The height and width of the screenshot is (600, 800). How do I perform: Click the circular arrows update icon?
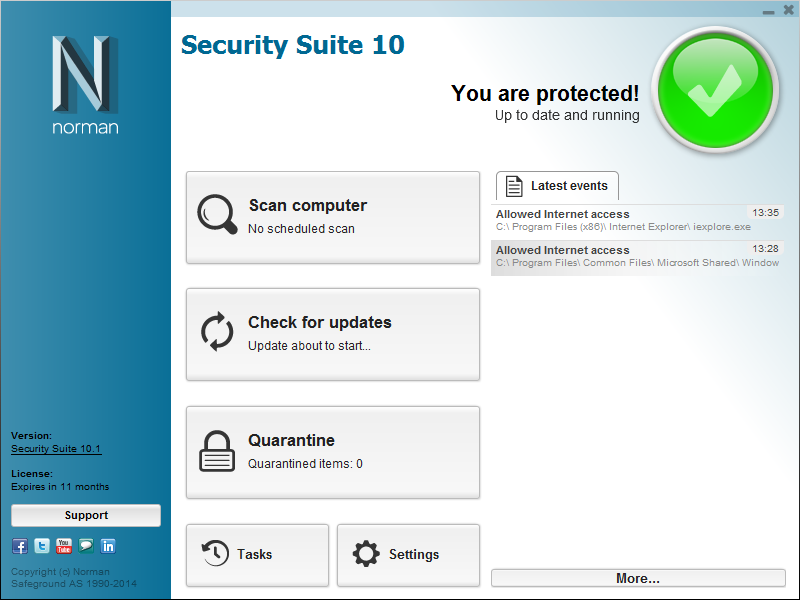point(217,332)
